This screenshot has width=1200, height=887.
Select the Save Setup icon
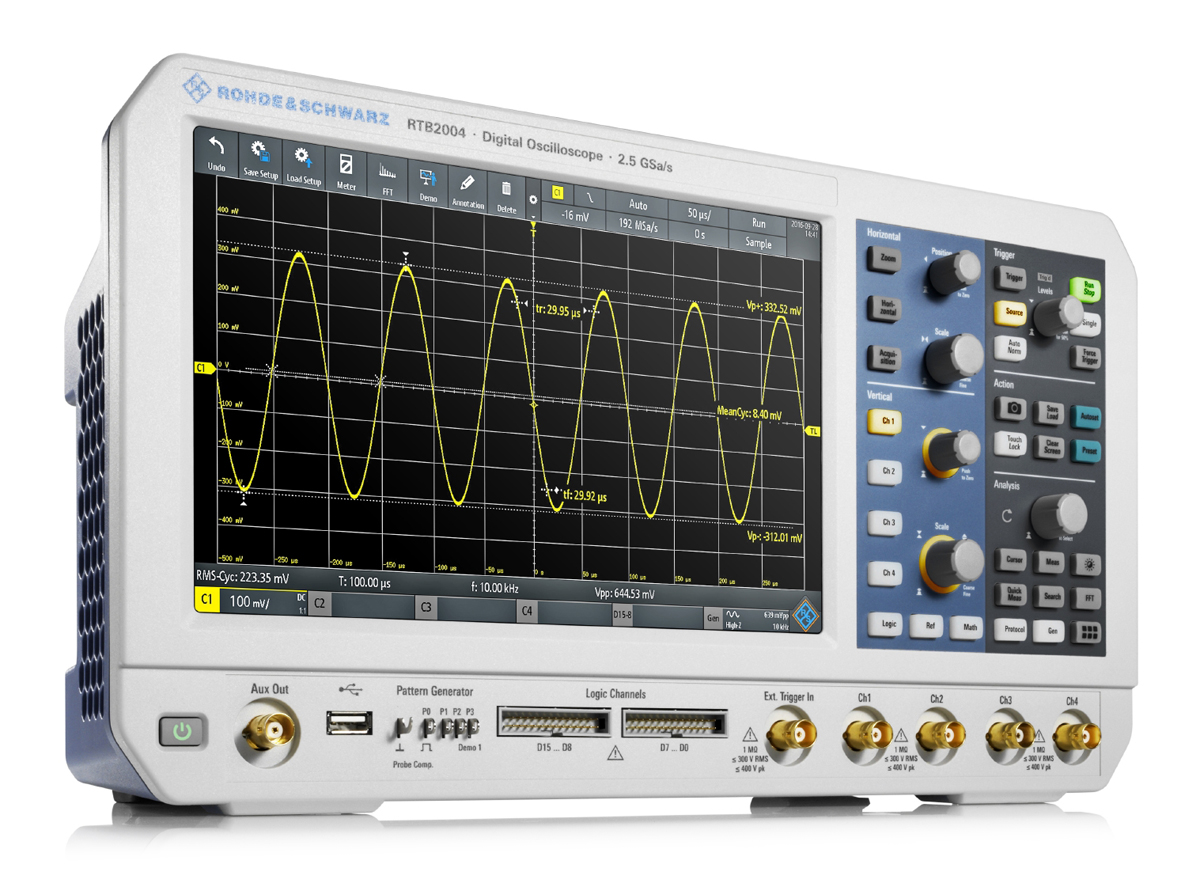tap(259, 152)
